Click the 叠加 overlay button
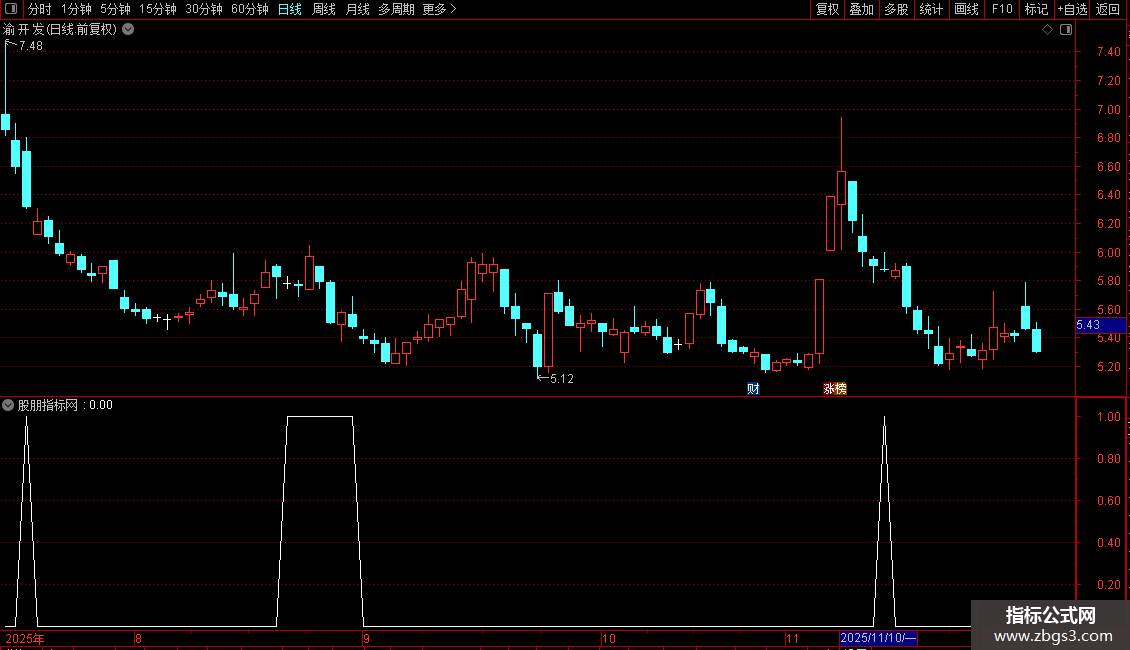Viewport: 1130px width, 650px height. click(861, 9)
